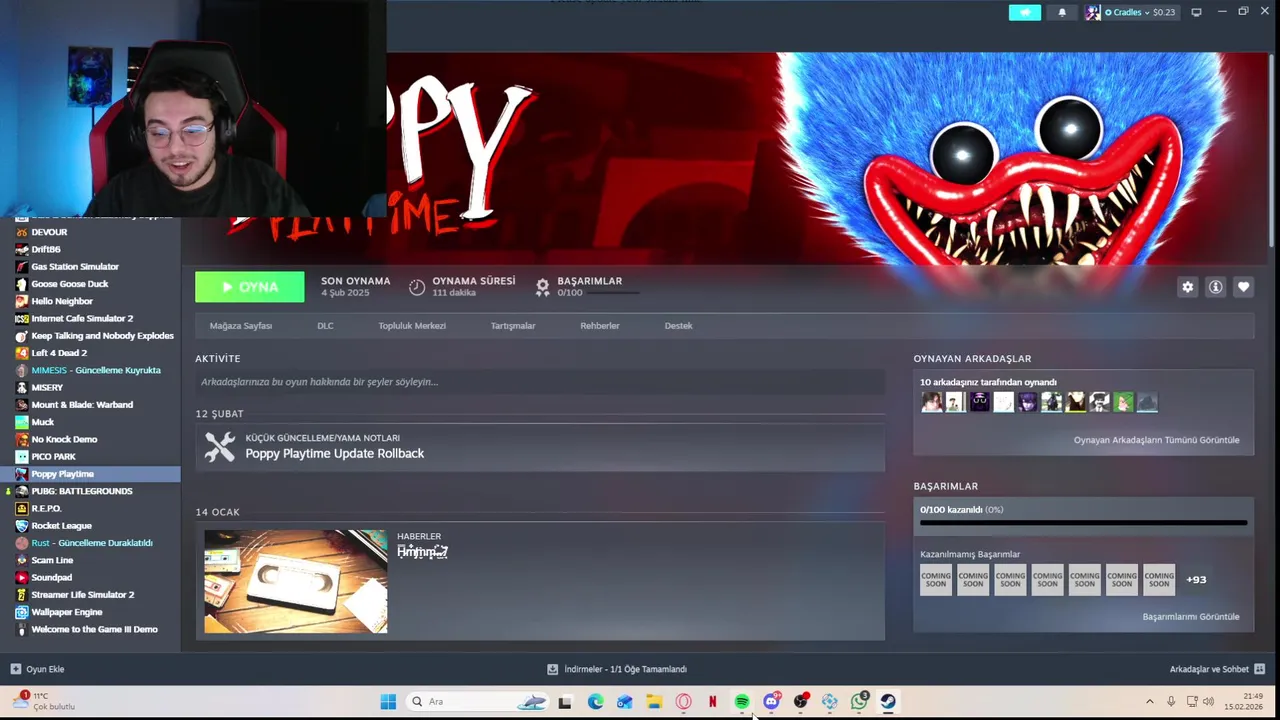Show hidden system tray icons chevron
Image resolution: width=1280 pixels, height=720 pixels.
pyautogui.click(x=1149, y=702)
